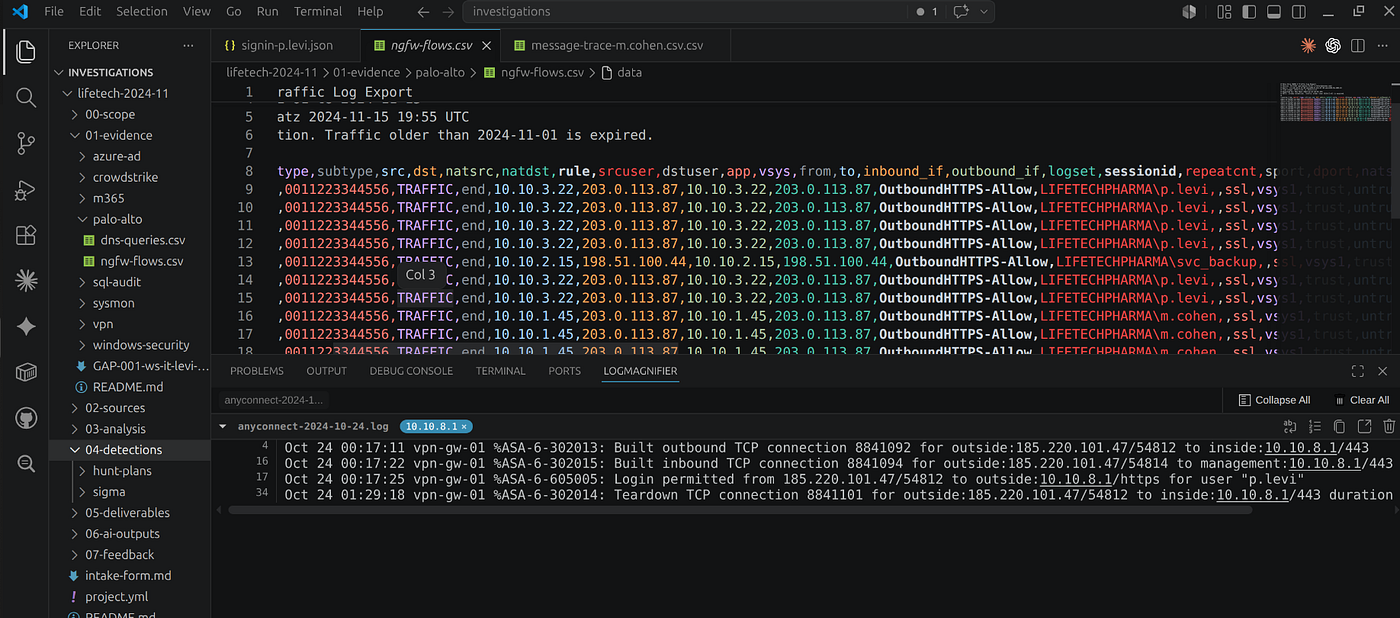Open the chat dropdown arrow in title bar
Viewport: 1400px width, 618px height.
[x=985, y=12]
